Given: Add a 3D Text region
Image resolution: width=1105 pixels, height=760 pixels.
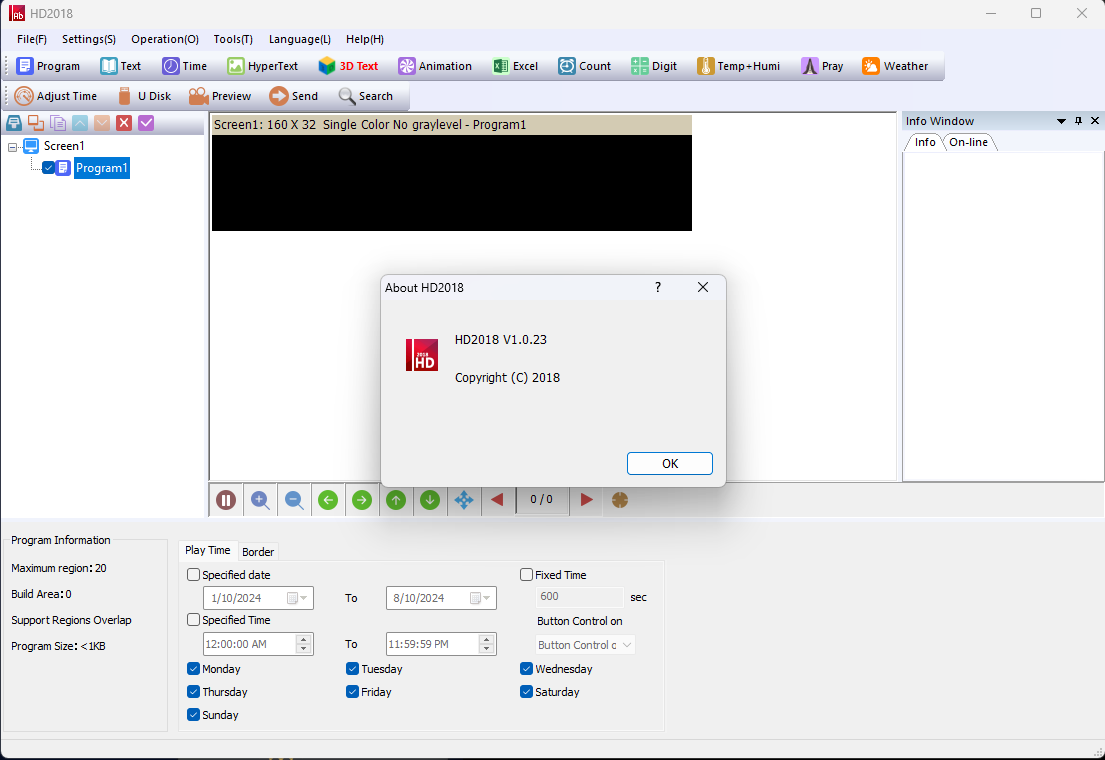Looking at the screenshot, I should tap(348, 66).
